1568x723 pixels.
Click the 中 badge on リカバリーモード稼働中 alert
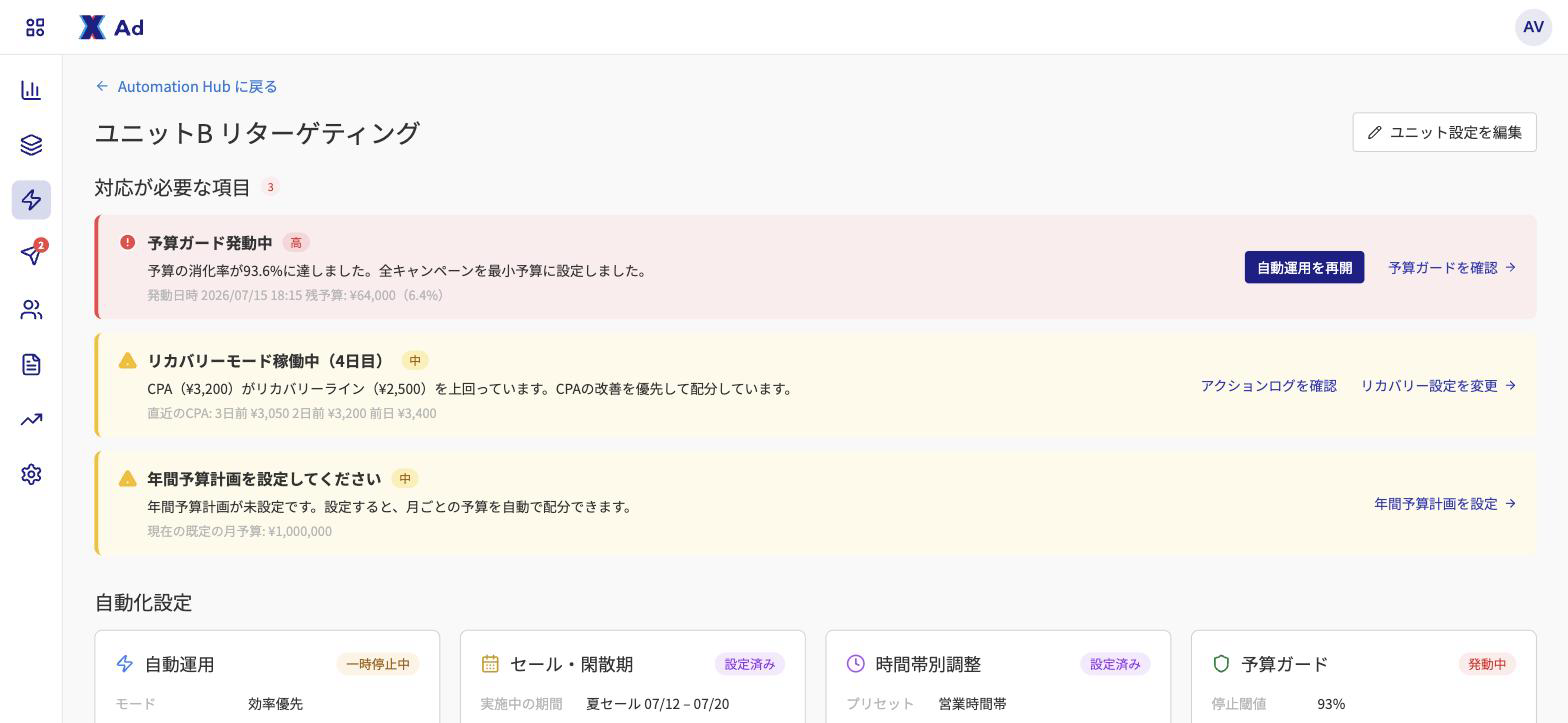coord(415,360)
